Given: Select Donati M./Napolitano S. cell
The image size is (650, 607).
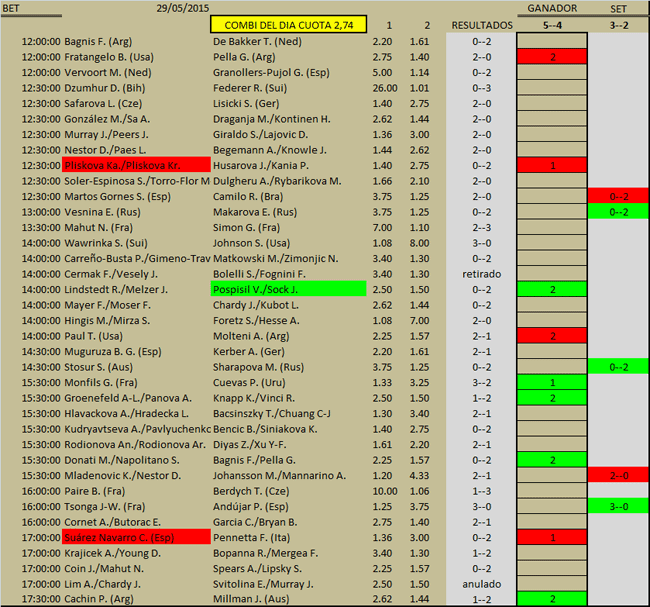Looking at the screenshot, I should point(122,460).
